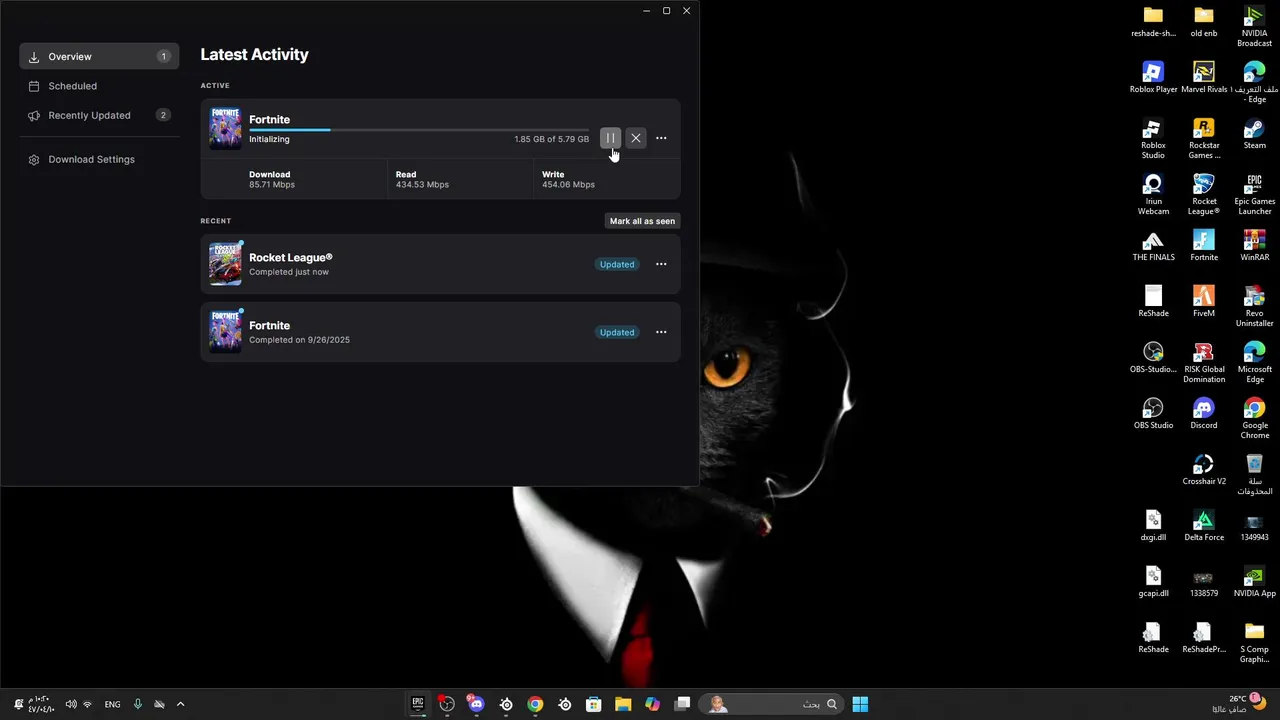Select the dxgi.dll file on desktop
Viewport: 1280px width, 720px height.
point(1153,526)
